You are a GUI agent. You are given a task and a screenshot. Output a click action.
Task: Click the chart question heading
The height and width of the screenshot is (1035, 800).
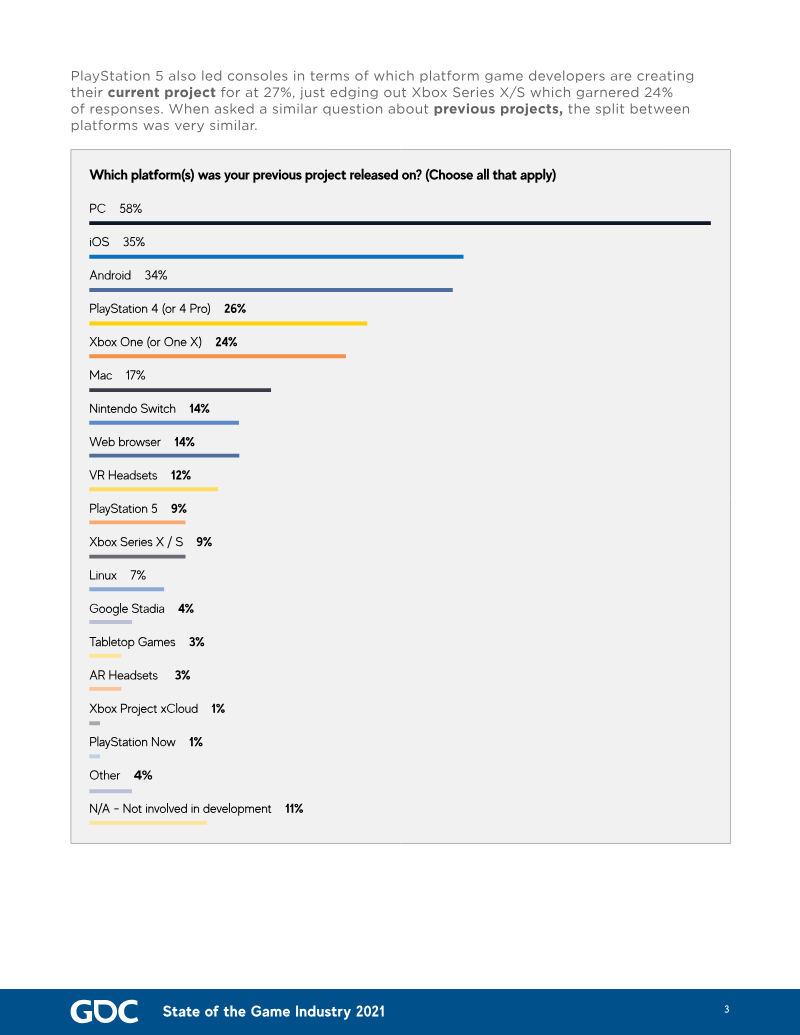(x=322, y=175)
